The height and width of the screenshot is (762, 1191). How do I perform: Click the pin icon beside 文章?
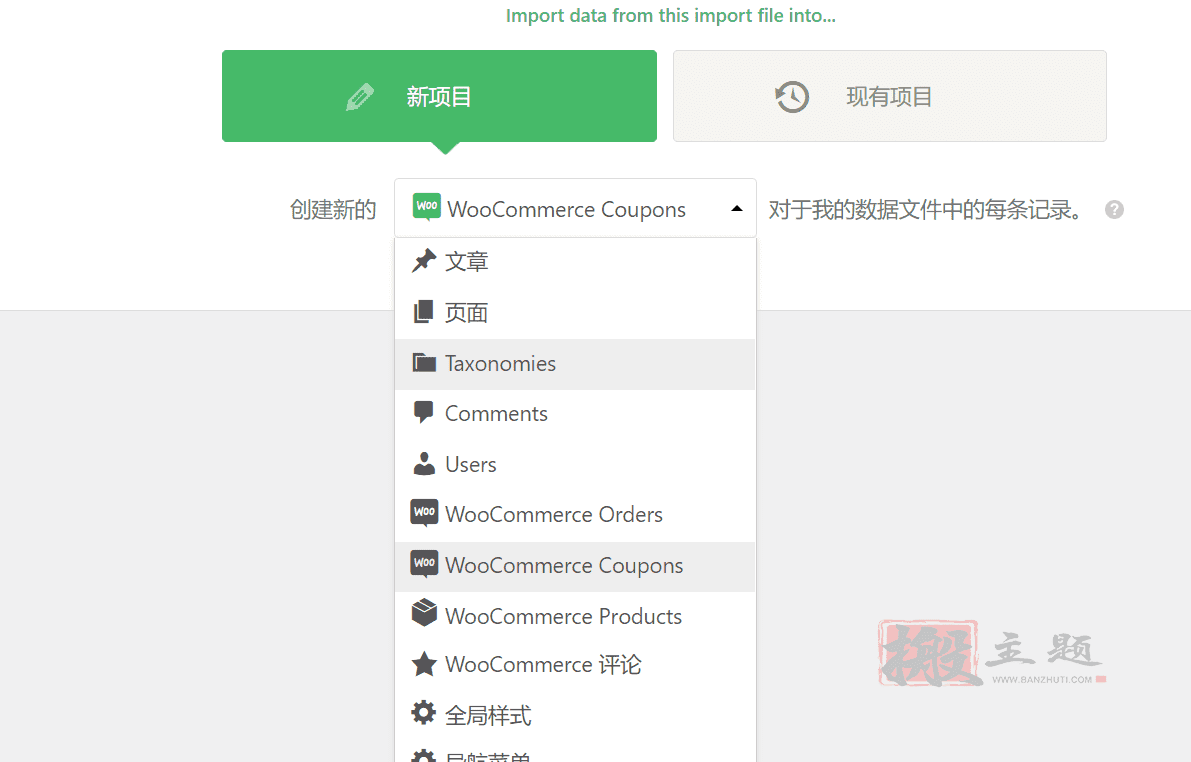tap(424, 261)
